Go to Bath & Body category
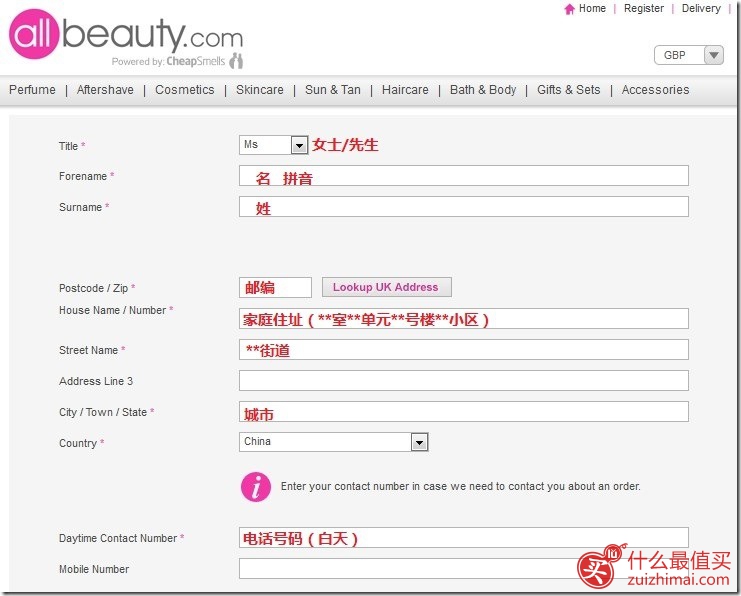741x596 pixels. coord(483,90)
